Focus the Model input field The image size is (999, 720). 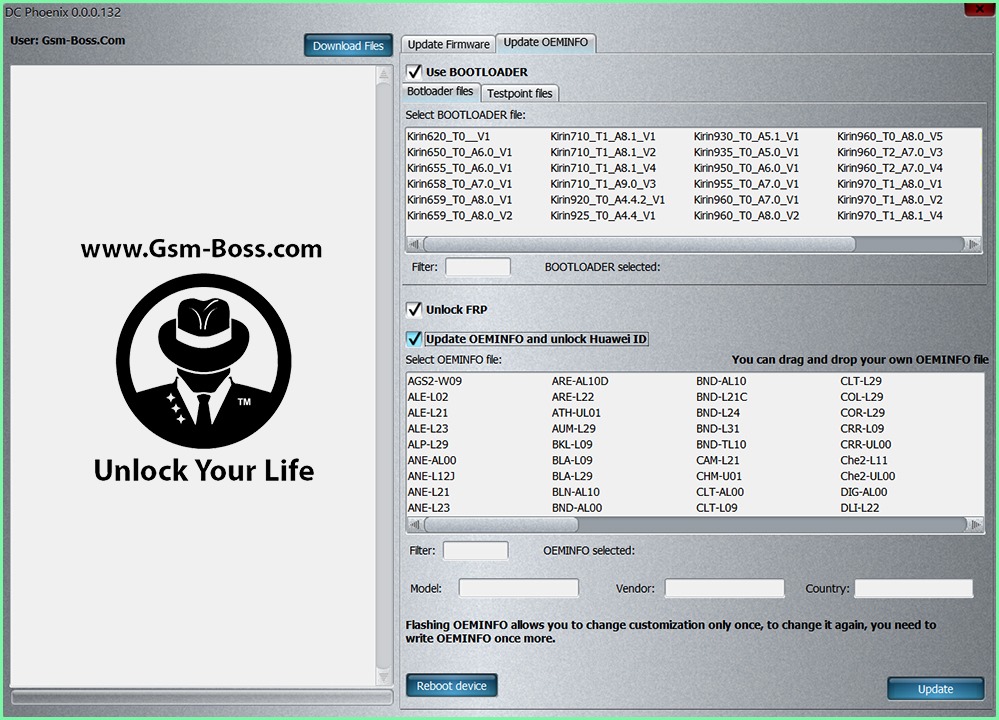point(519,588)
